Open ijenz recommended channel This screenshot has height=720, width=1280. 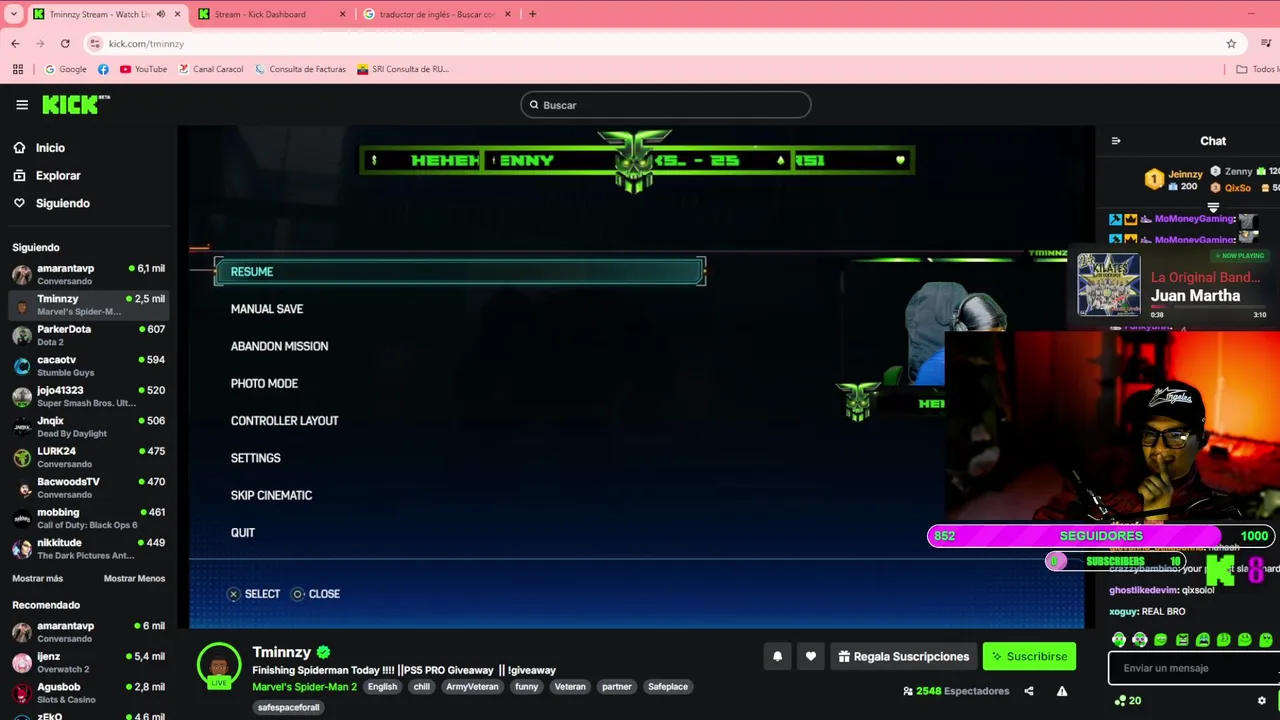pos(88,662)
